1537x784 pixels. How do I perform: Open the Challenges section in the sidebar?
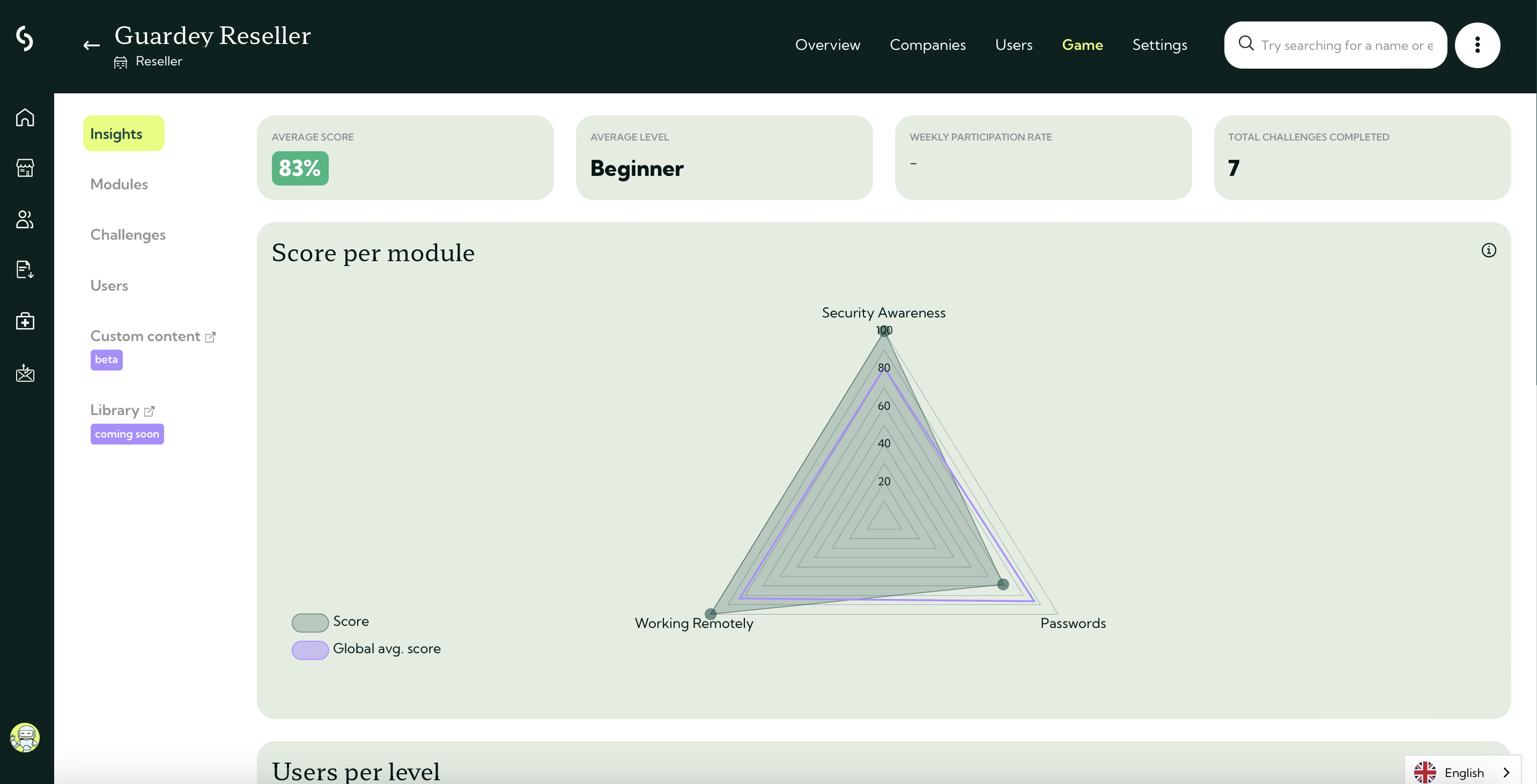(x=128, y=234)
